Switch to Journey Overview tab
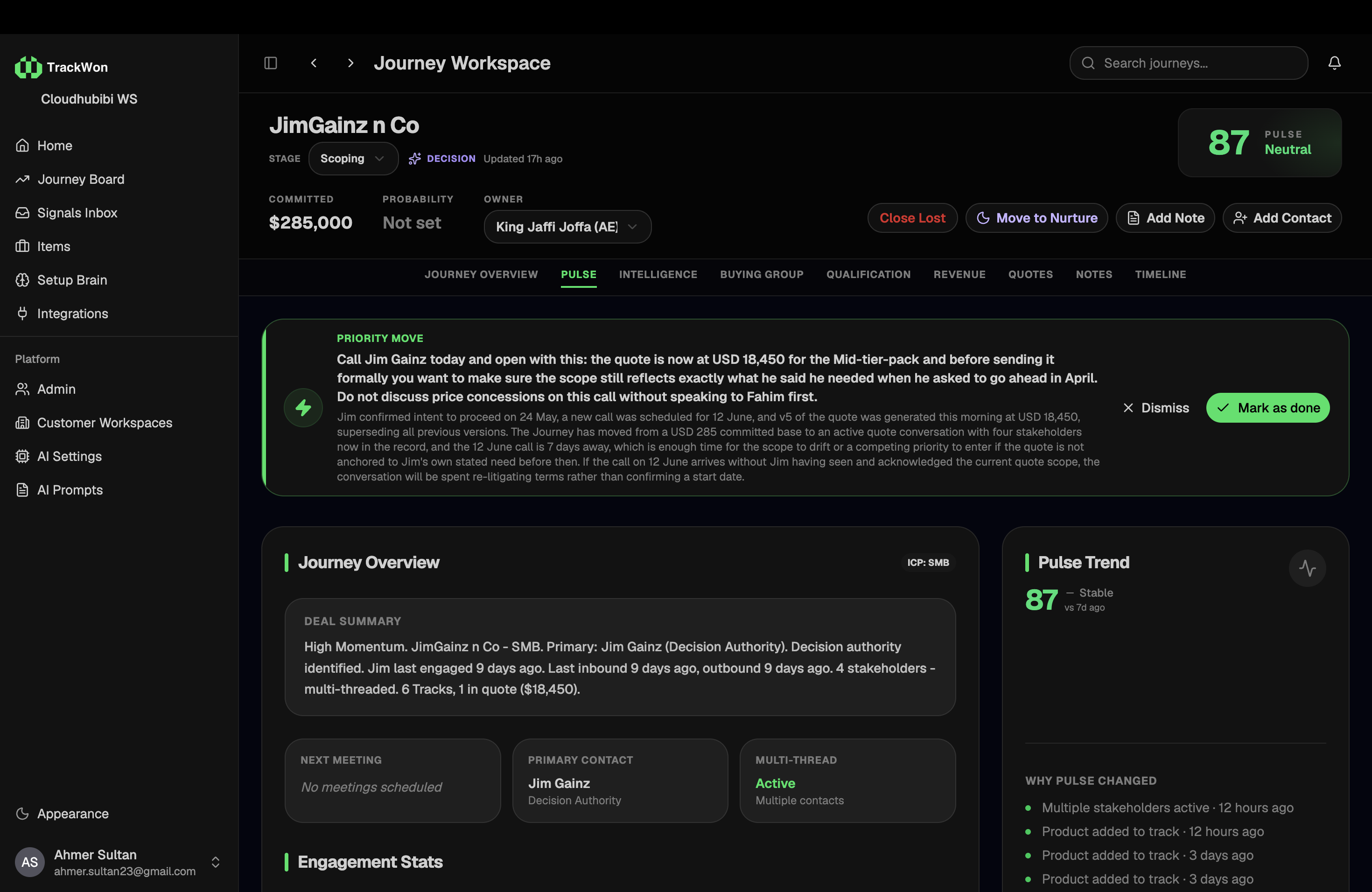The height and width of the screenshot is (892, 1372). 481,274
